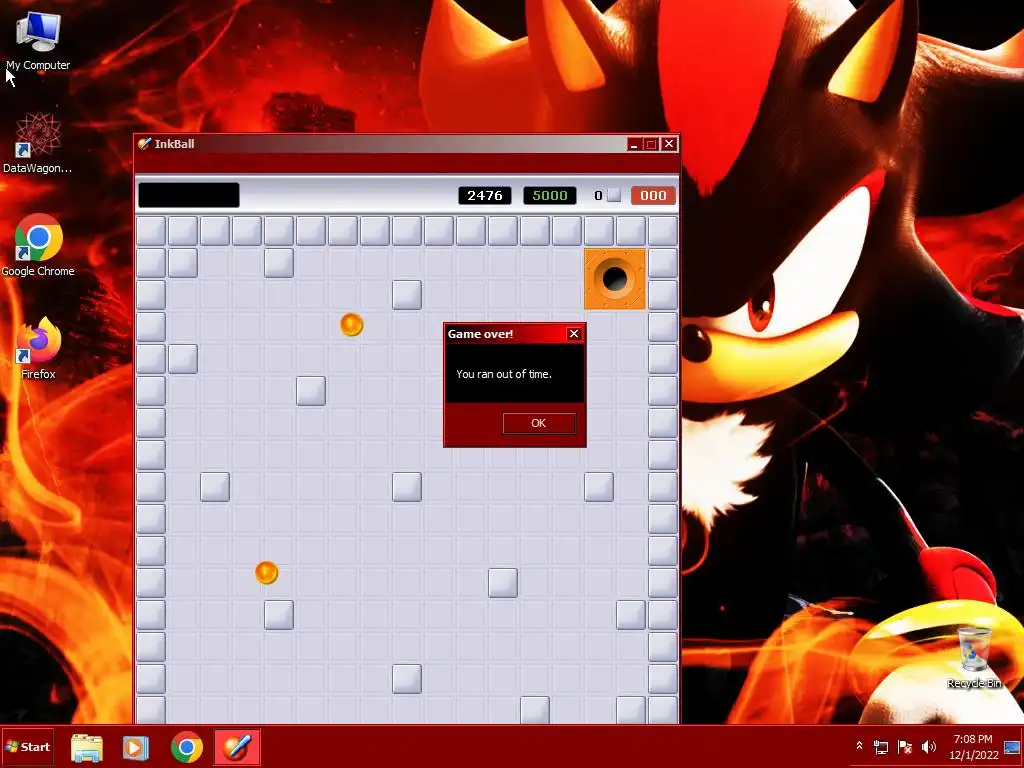Show hidden system tray icons
Screen dimensions: 1024x768
pos(859,746)
